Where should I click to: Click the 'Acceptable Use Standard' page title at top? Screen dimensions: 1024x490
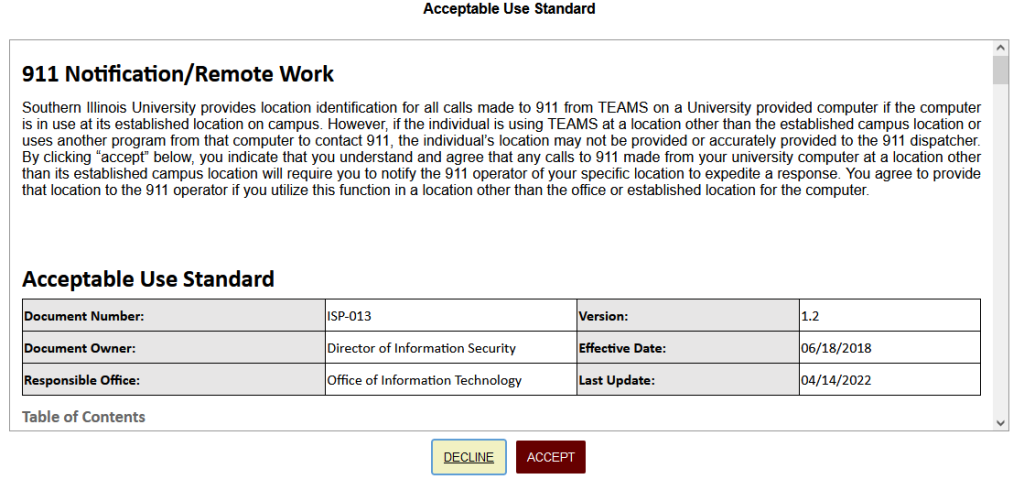(x=509, y=9)
